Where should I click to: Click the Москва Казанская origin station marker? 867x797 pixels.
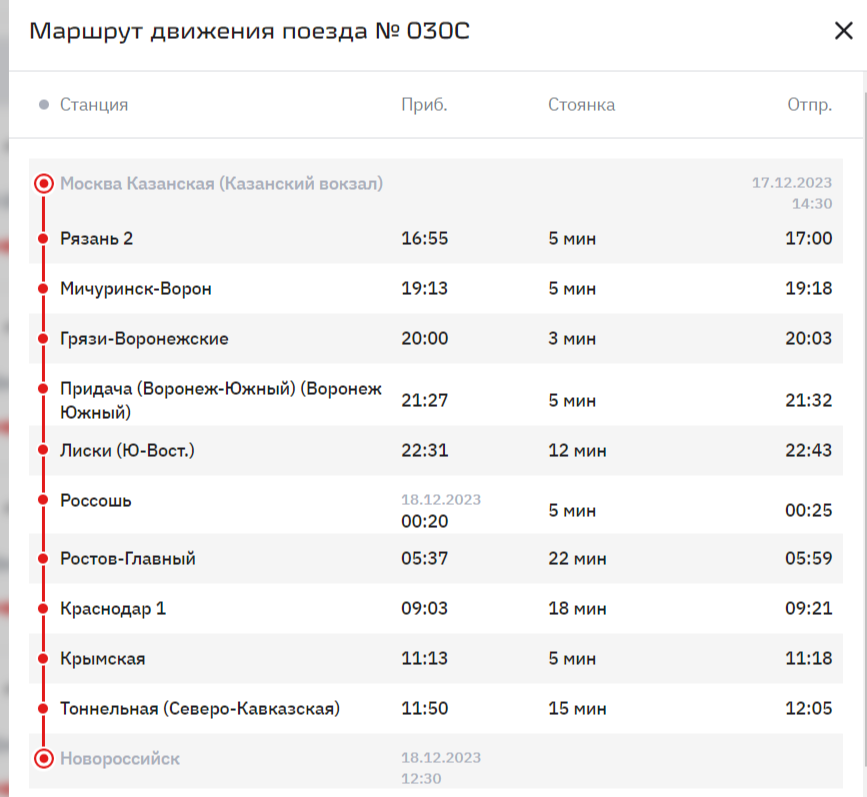click(43, 184)
